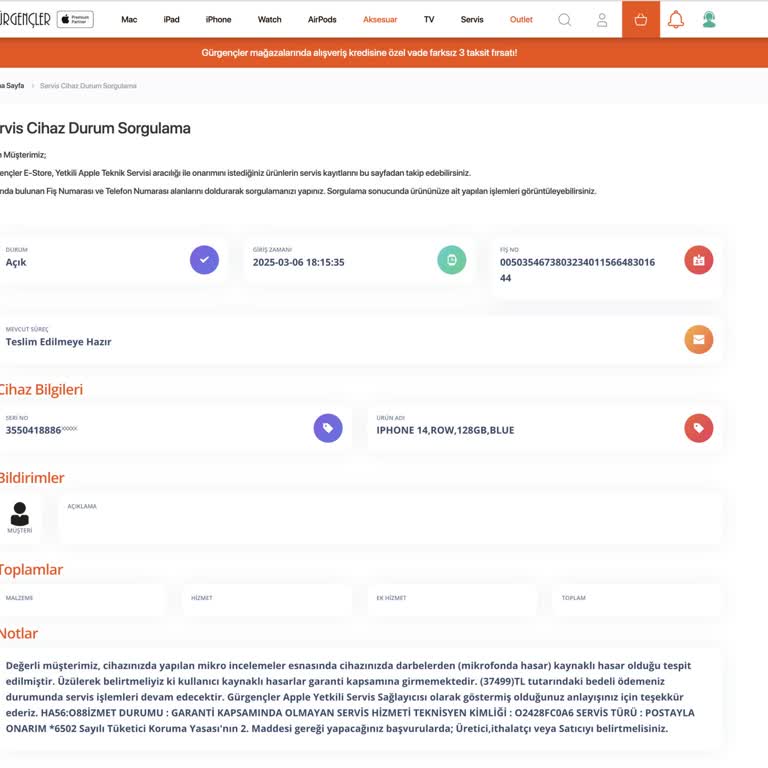Click the purple checkmark status icon
Screen dimensions: 768x768
204,260
